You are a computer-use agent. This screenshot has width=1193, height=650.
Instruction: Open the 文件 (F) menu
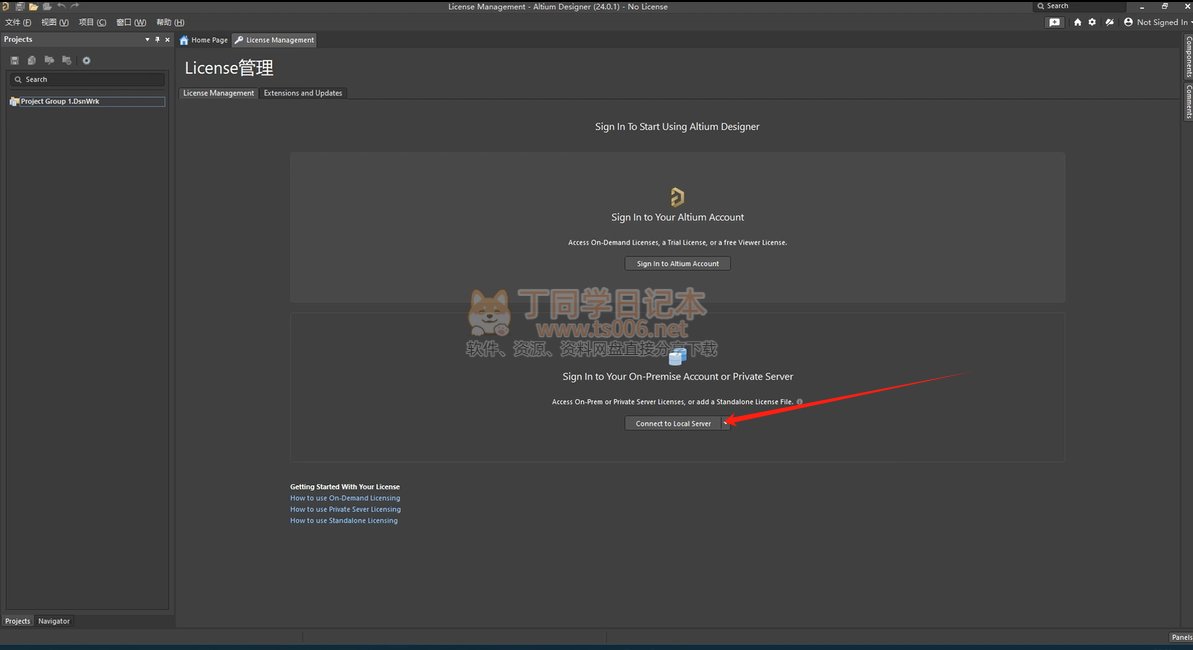click(x=18, y=22)
